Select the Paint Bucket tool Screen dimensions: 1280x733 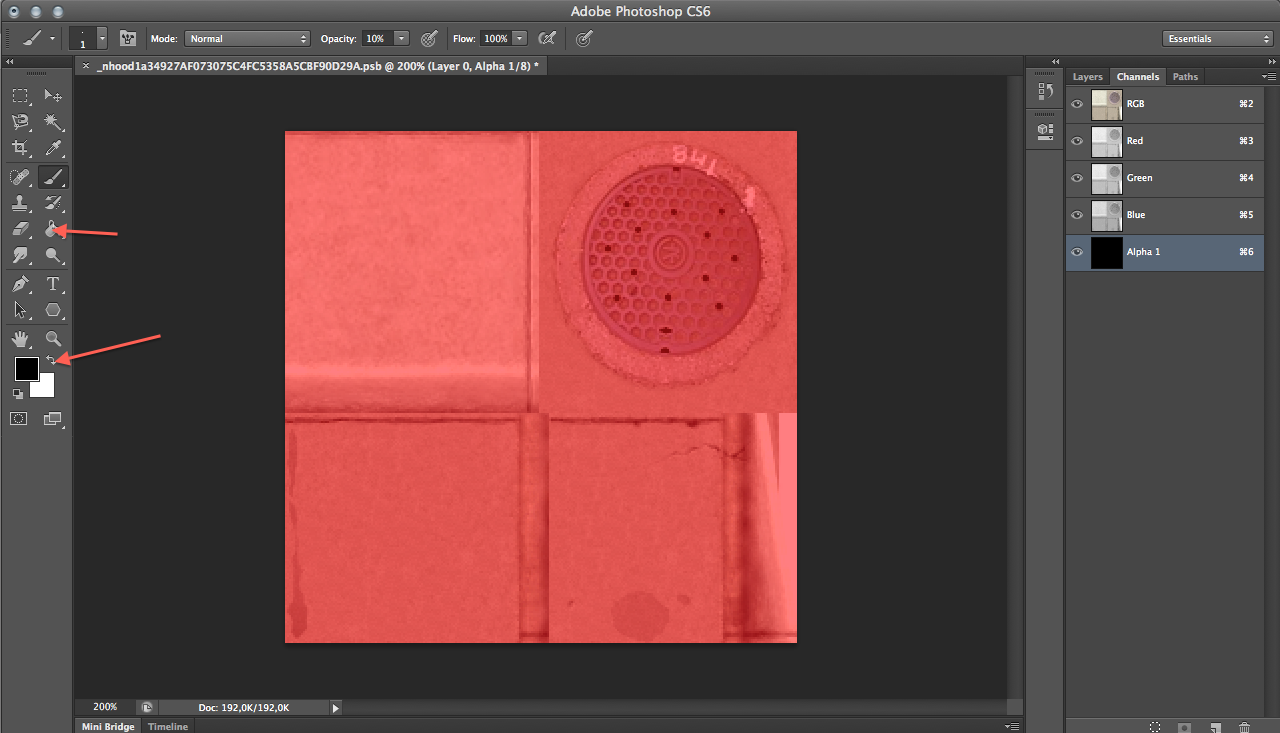53,229
